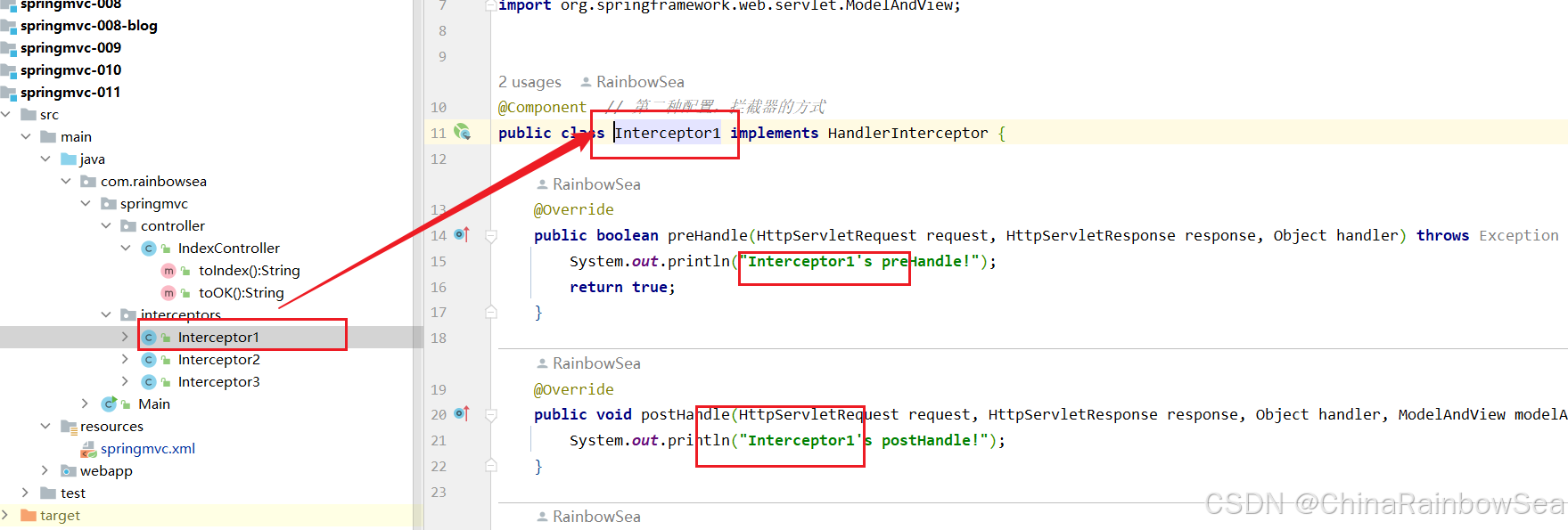Screen dimensions: 1568x530
Task: Click the orange target folder icon
Action: pos(29,515)
